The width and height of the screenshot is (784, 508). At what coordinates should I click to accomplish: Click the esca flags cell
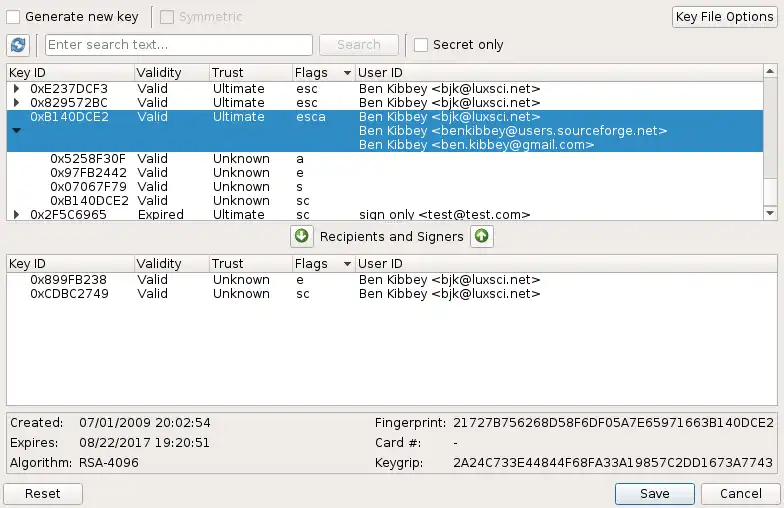(310, 117)
